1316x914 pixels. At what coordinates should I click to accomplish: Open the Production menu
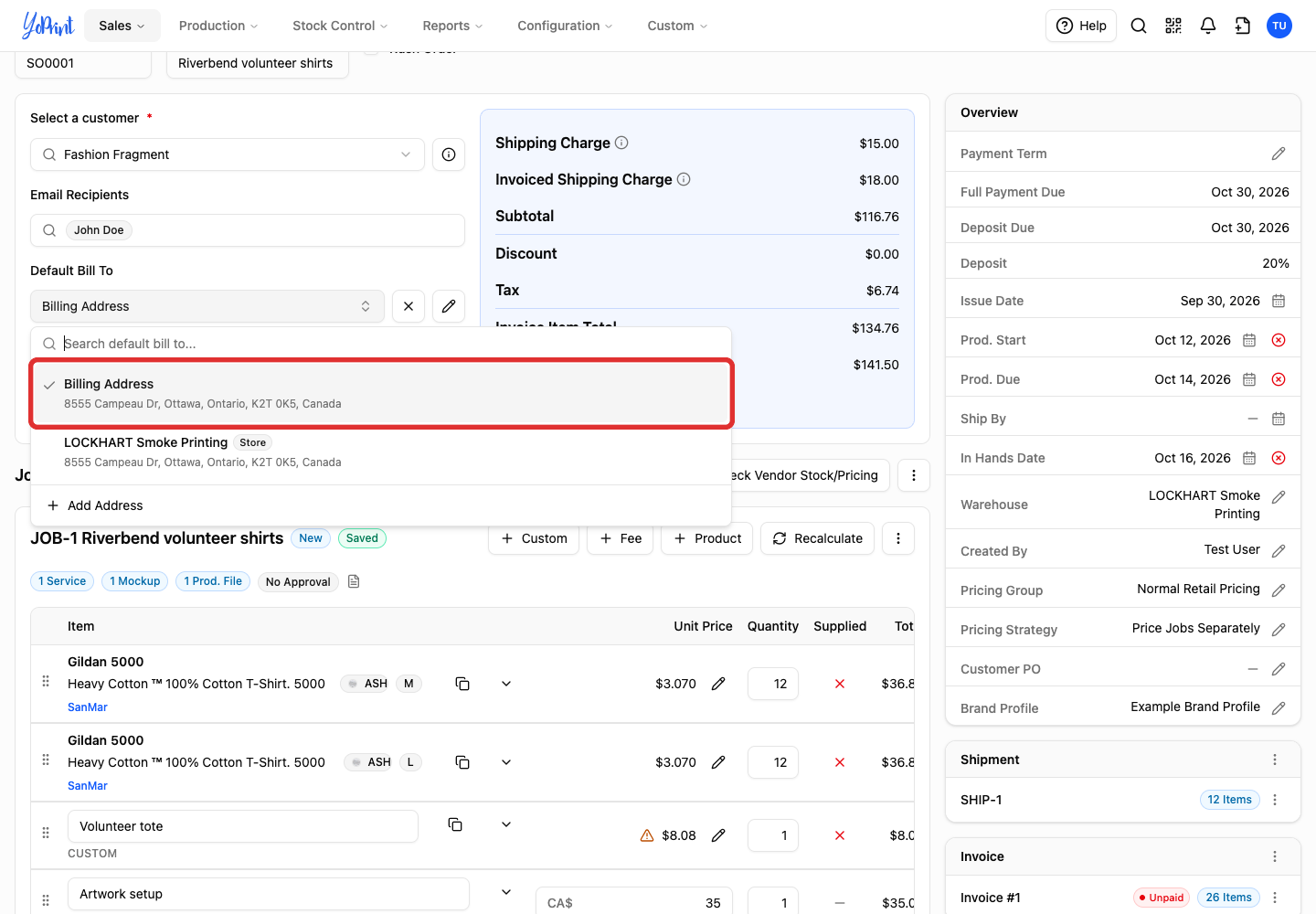218,26
